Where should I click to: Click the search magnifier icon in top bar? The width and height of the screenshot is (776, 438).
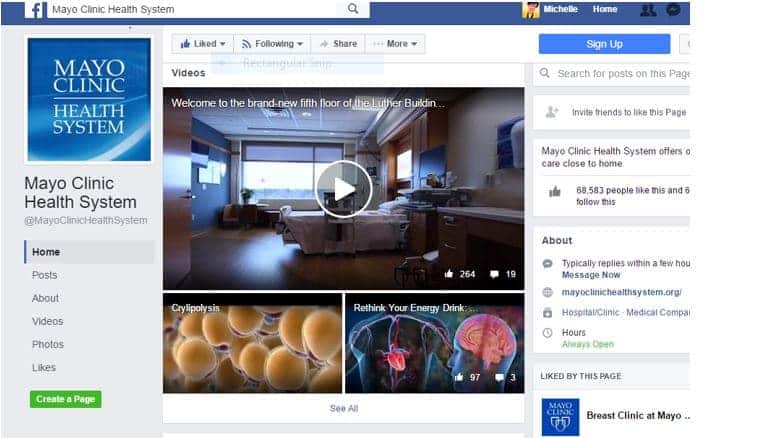click(353, 9)
